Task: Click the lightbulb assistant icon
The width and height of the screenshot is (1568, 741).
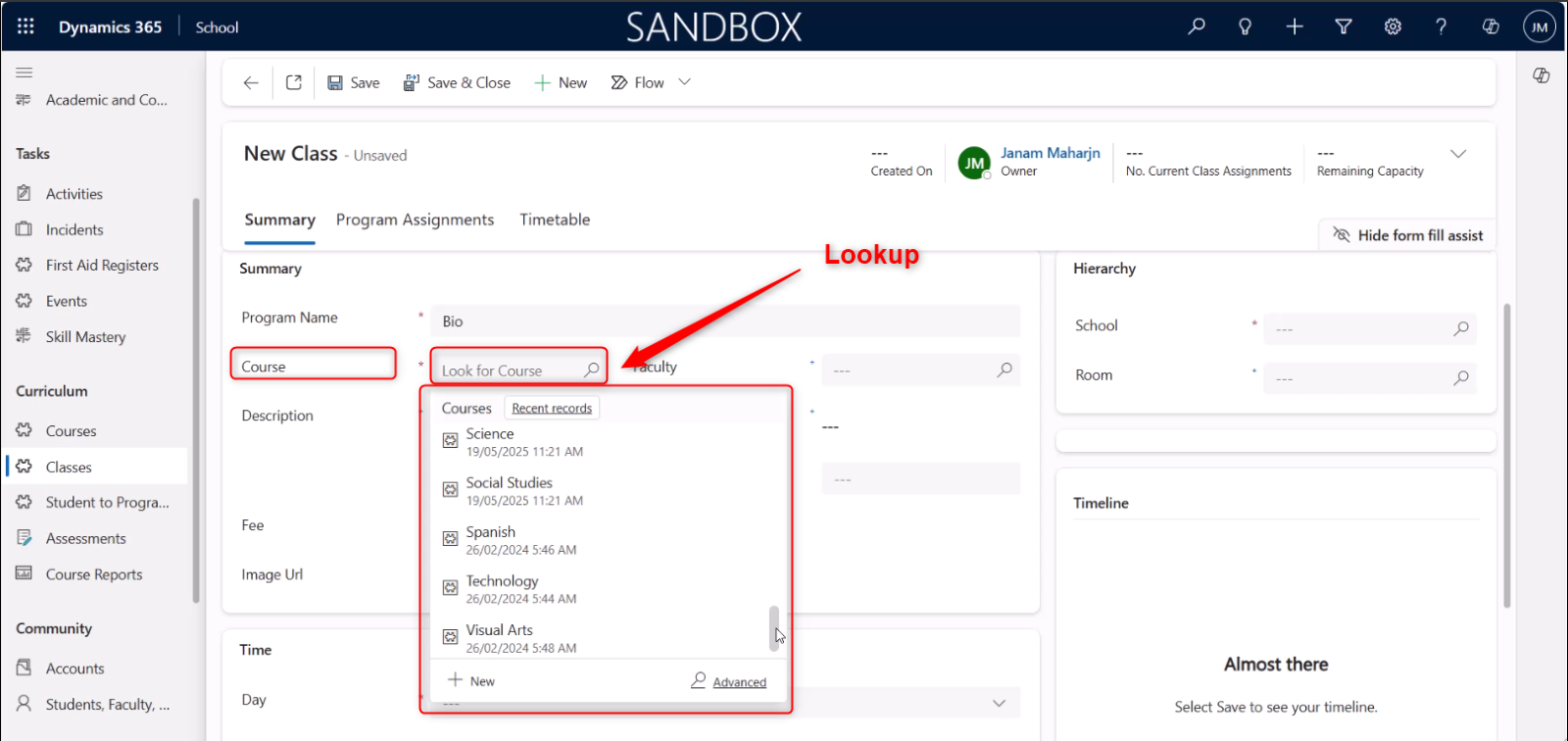Action: [x=1245, y=26]
